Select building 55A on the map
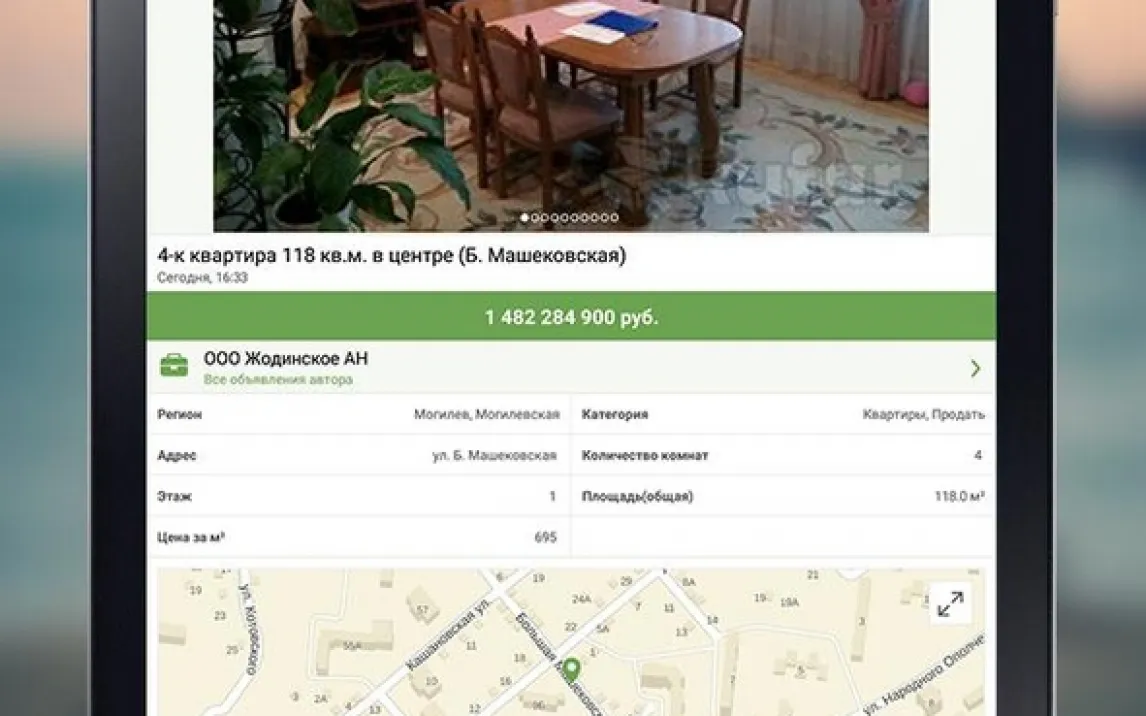Screen dimensions: 1146x716 352,646
